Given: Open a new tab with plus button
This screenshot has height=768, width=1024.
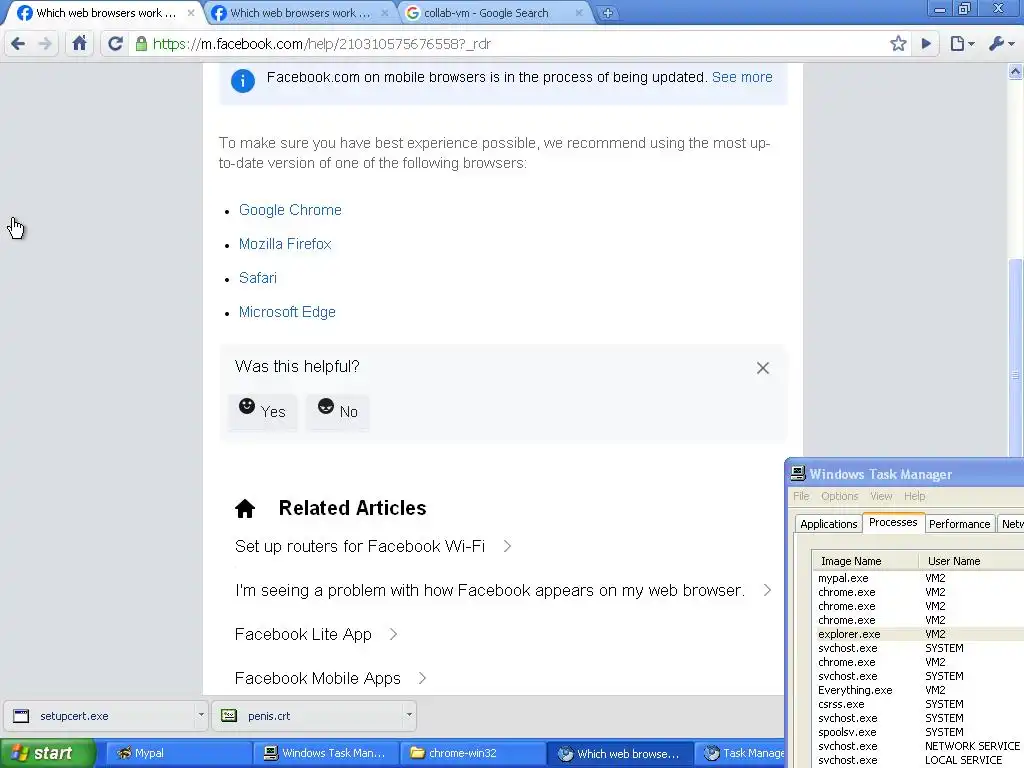Looking at the screenshot, I should [x=607, y=13].
